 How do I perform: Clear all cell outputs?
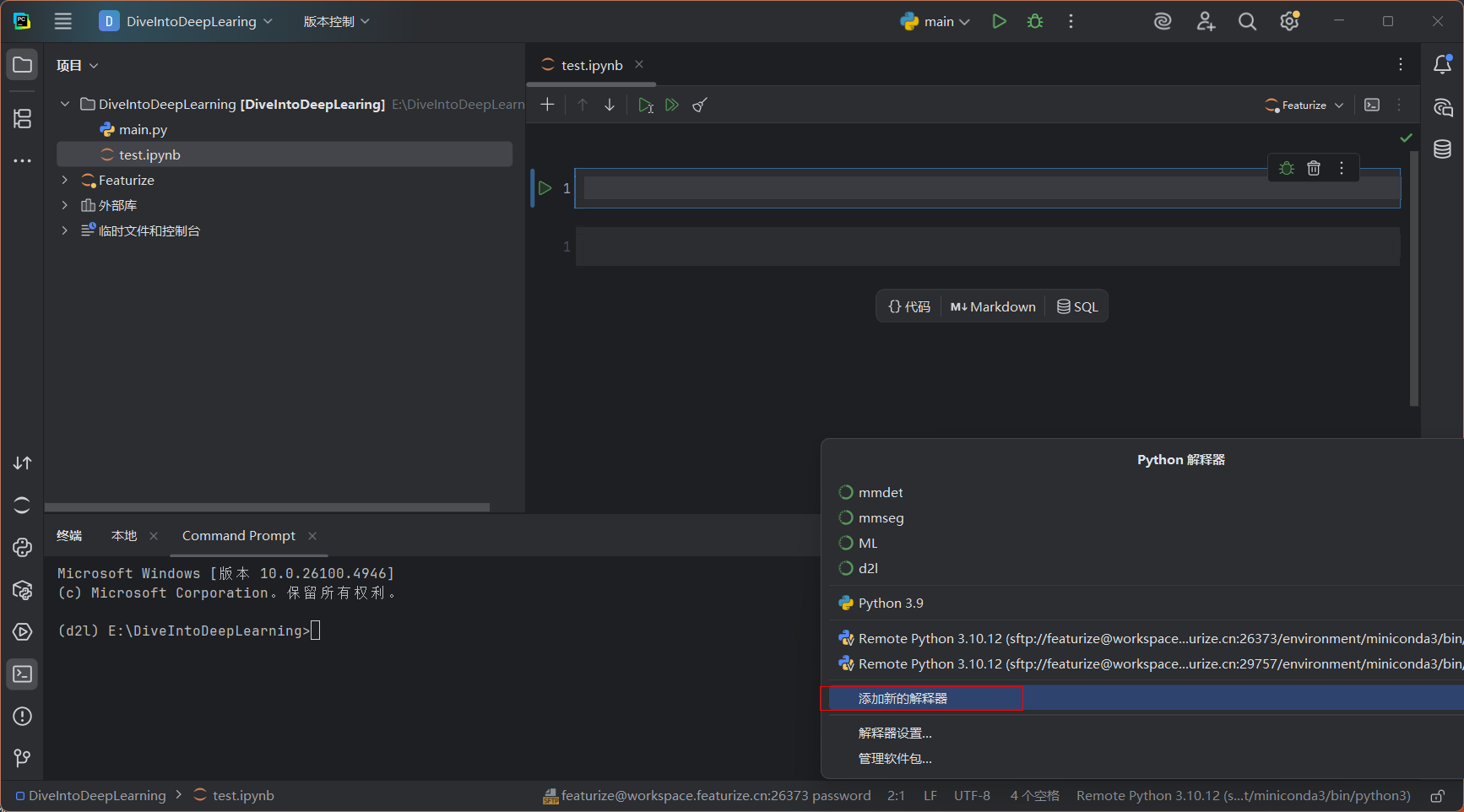tap(700, 105)
